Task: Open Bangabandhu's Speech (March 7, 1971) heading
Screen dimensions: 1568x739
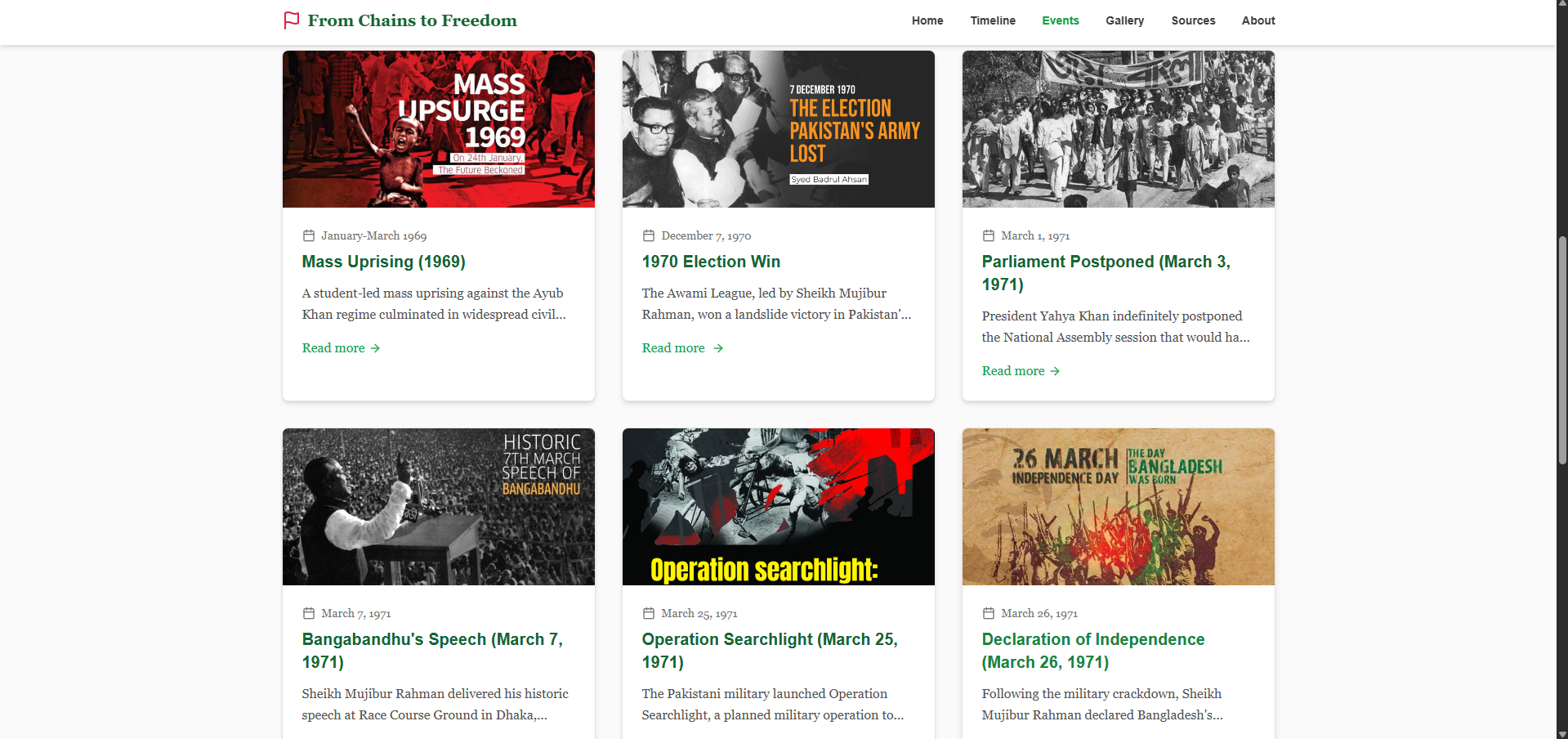Action: click(x=432, y=651)
